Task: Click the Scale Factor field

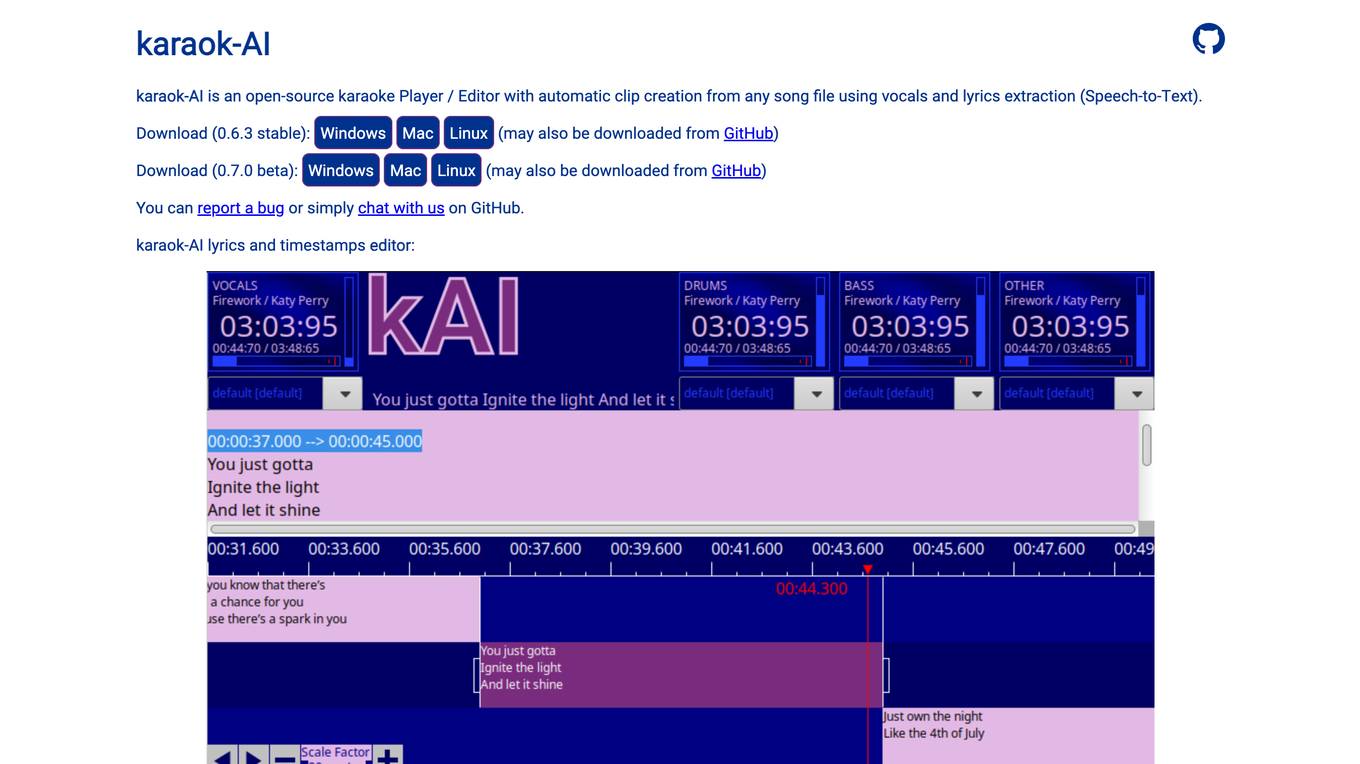Action: [x=336, y=755]
